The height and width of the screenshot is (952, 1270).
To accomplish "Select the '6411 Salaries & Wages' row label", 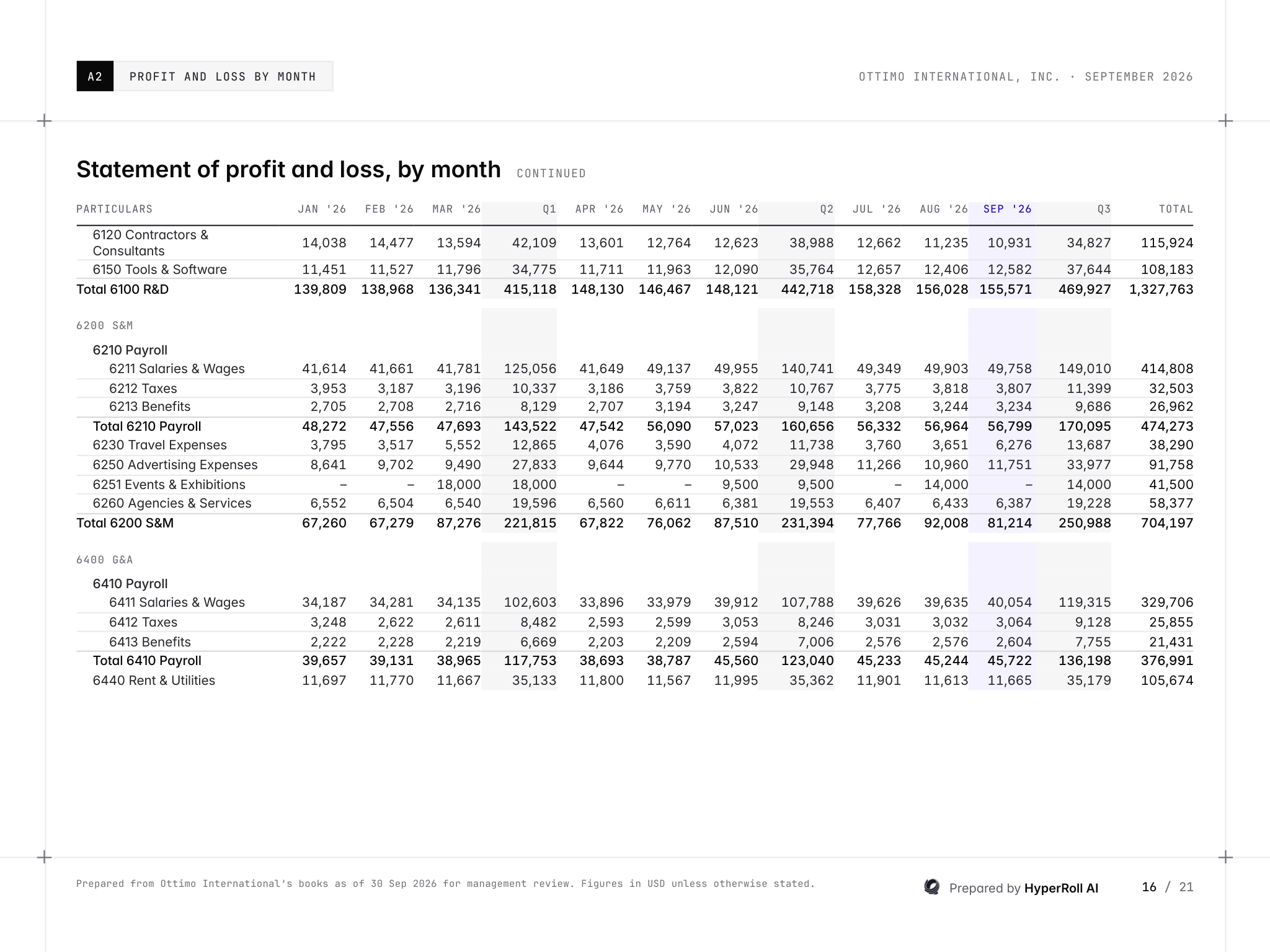I will [x=177, y=602].
